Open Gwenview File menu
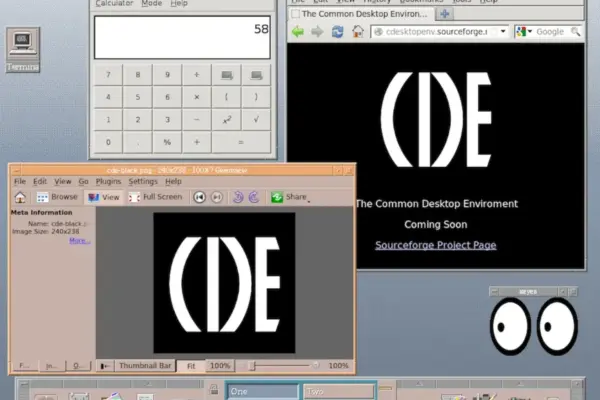 pos(20,181)
